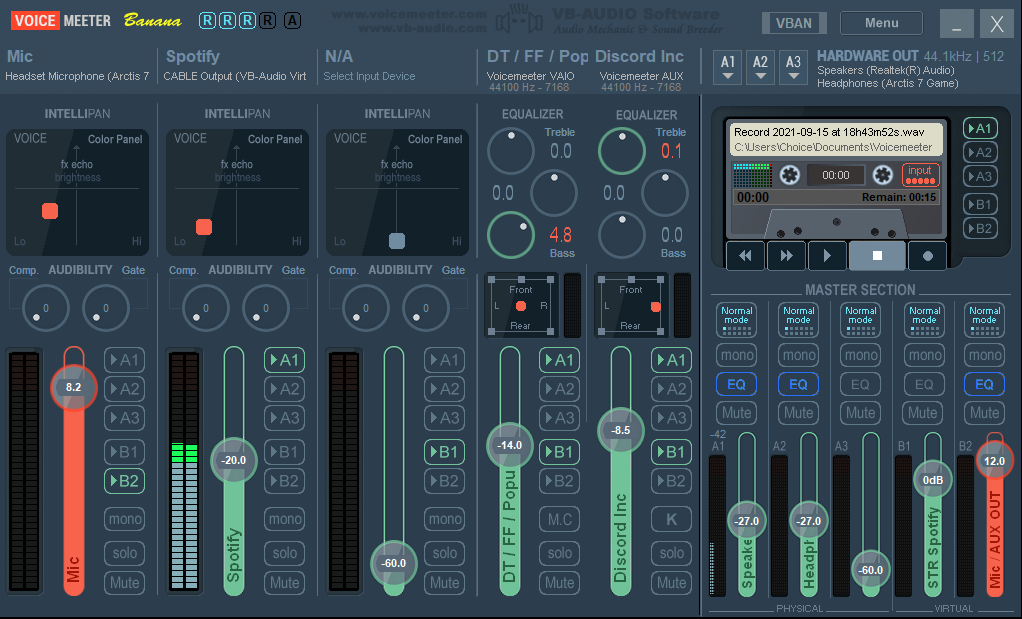The height and width of the screenshot is (619, 1022).
Task: Start recording with the record button
Action: pos(927,255)
